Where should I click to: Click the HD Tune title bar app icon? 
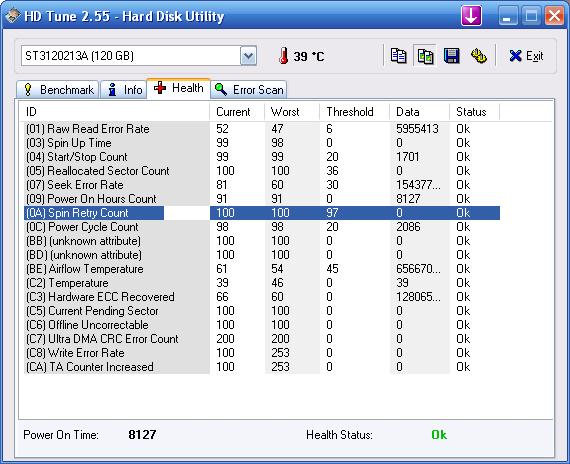pos(12,16)
